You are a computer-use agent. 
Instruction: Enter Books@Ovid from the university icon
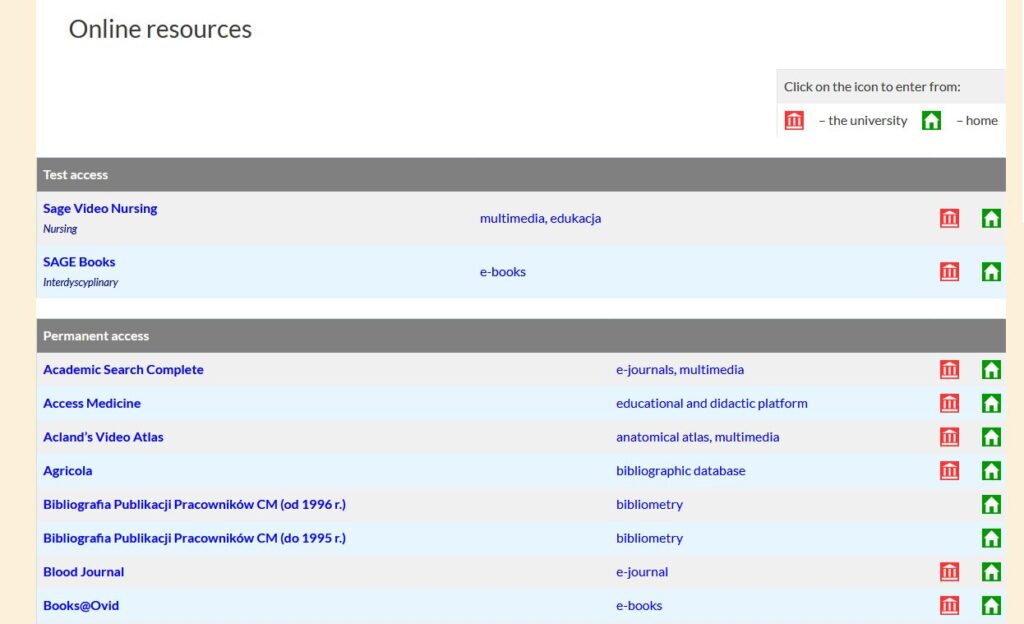pos(949,605)
